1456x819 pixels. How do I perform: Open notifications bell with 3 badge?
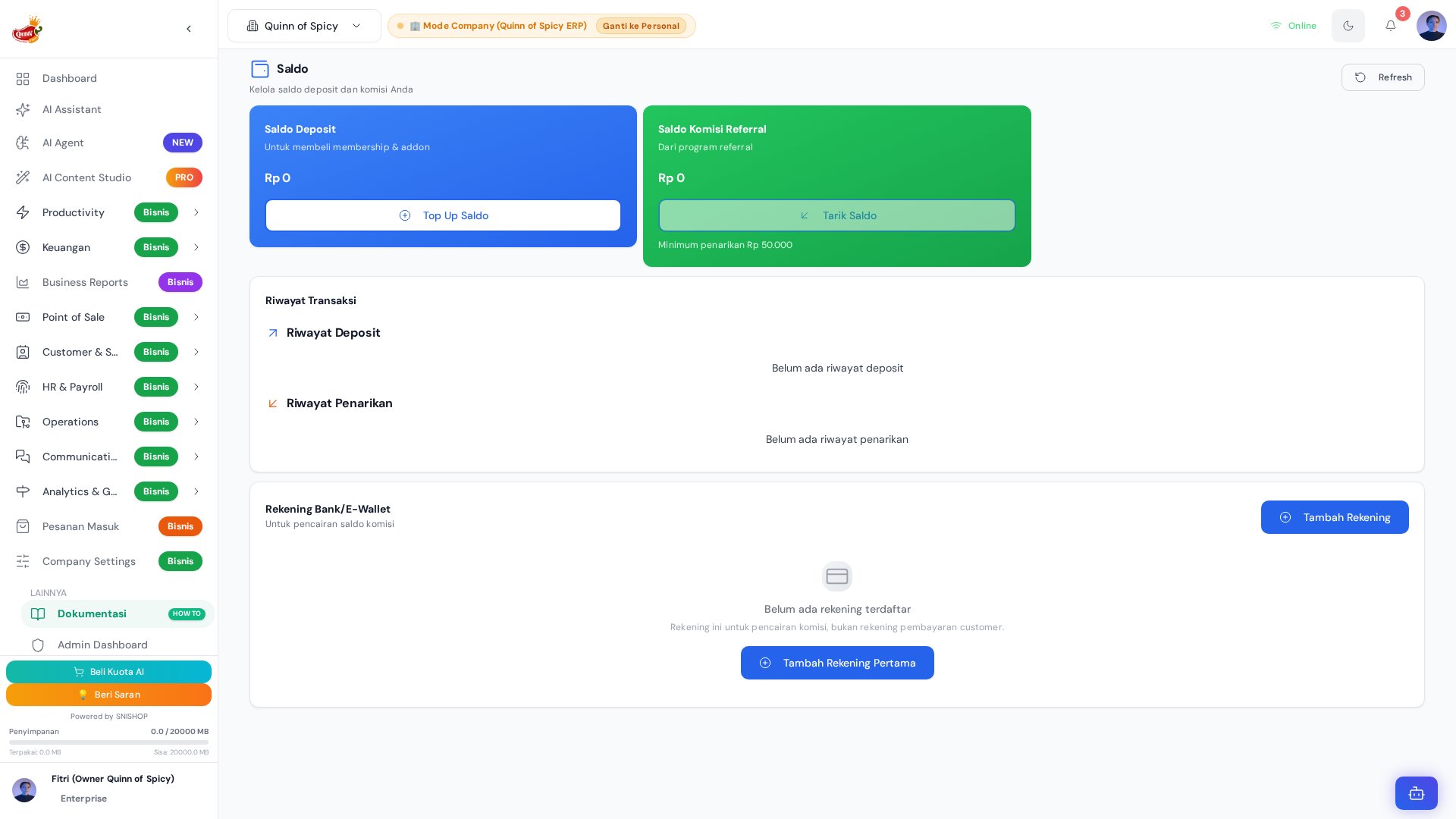coord(1391,26)
